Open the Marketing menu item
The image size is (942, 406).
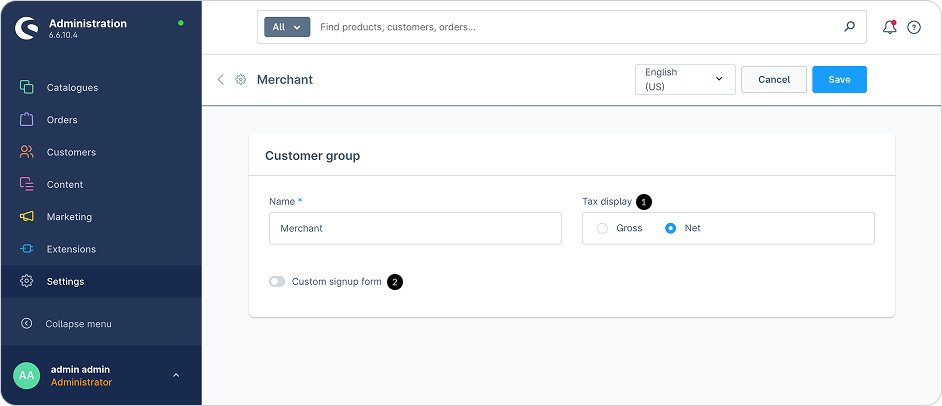coord(69,217)
